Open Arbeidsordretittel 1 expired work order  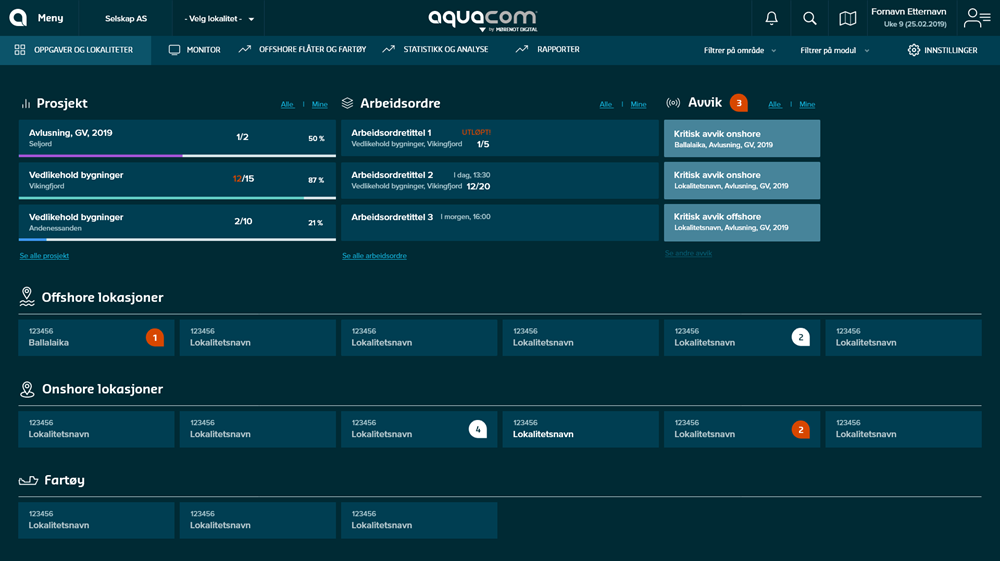500,138
